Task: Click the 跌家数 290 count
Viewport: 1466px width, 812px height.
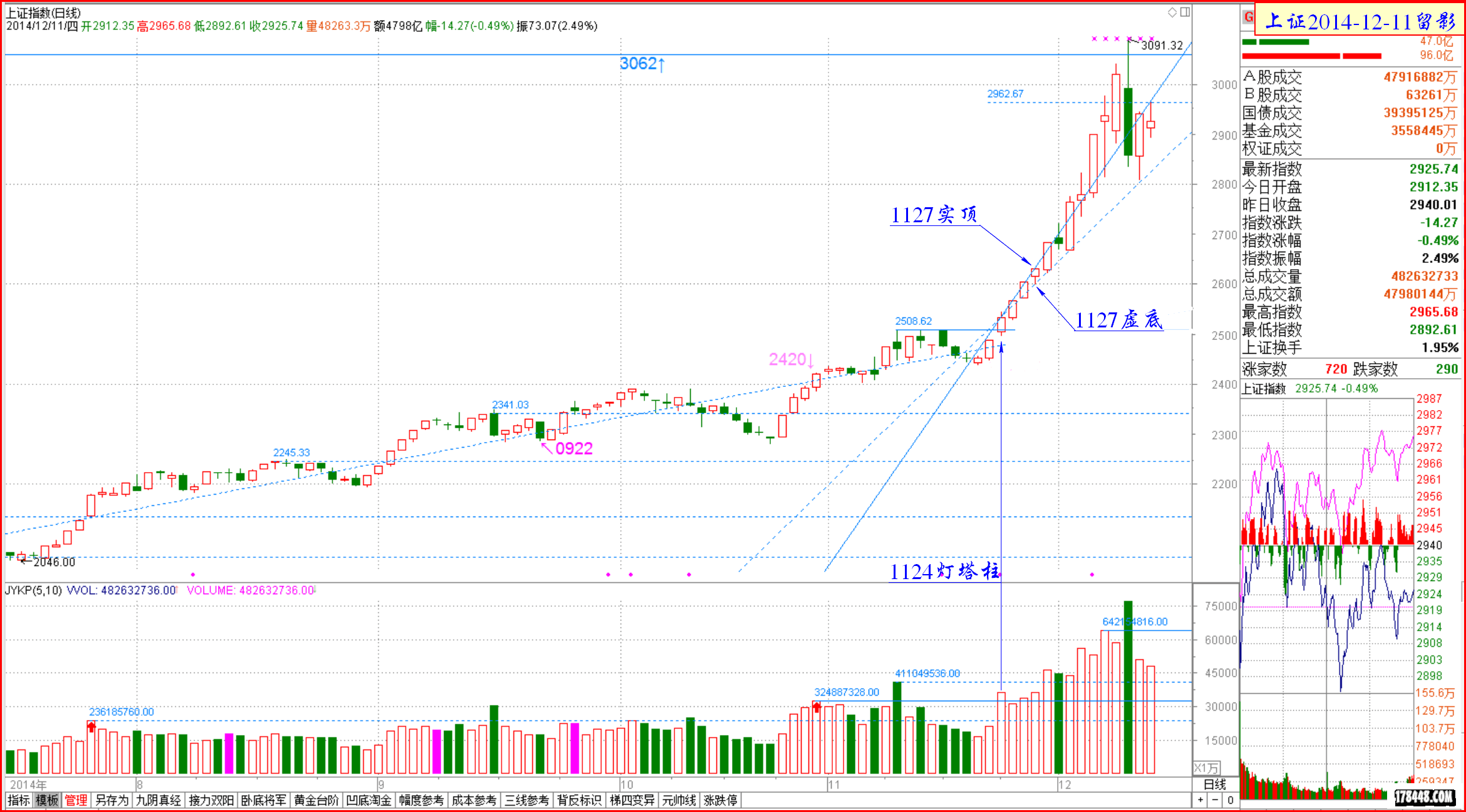Action: click(x=1447, y=369)
